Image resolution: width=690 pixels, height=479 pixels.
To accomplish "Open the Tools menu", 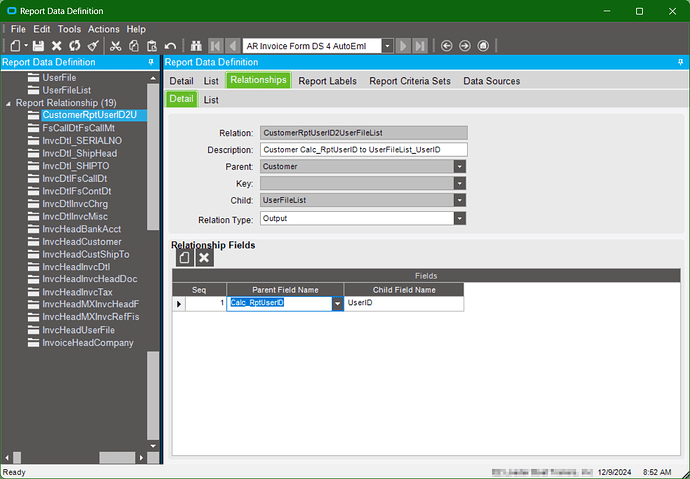I will (69, 29).
